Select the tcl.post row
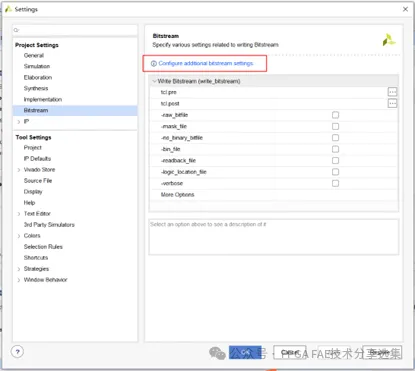This screenshot has height=371, width=415. (x=273, y=103)
